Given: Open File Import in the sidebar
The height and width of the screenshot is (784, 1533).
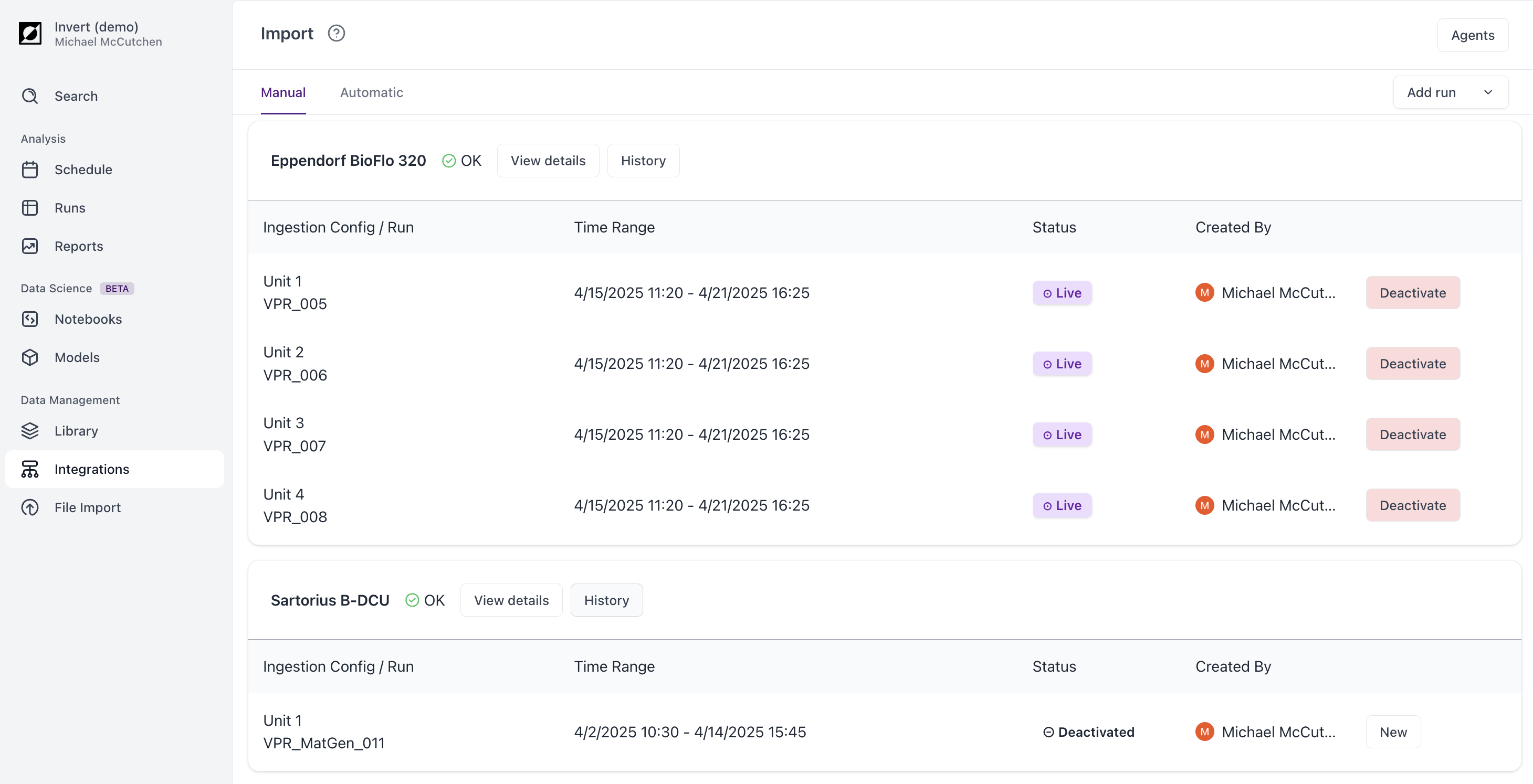Looking at the screenshot, I should [x=114, y=507].
